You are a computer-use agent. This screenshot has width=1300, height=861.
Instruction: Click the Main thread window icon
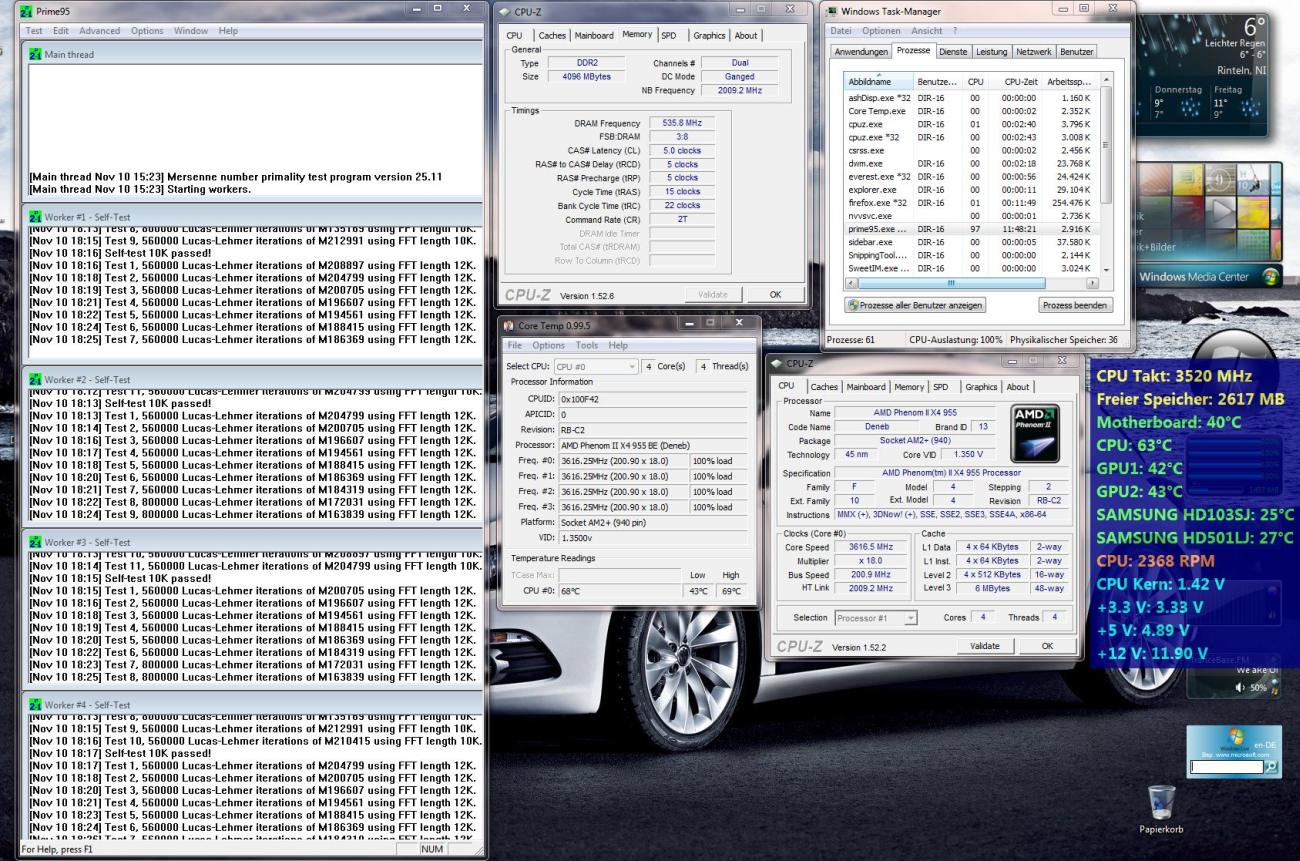coord(35,54)
